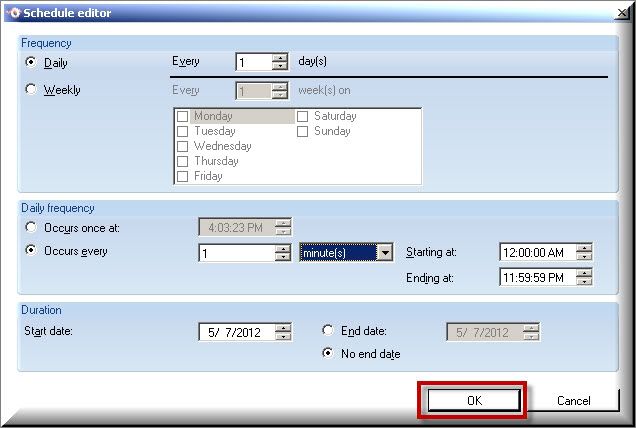Close the Schedule editor window

(622, 13)
